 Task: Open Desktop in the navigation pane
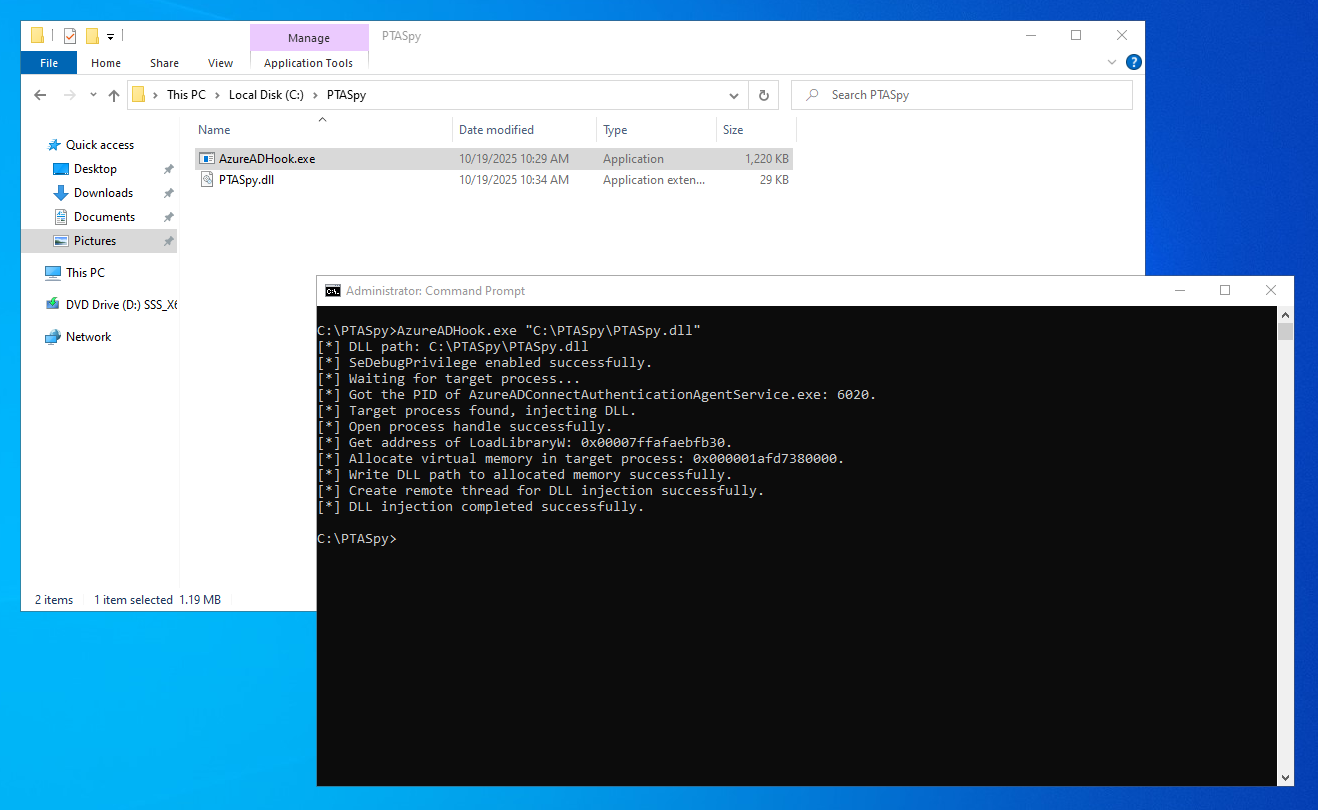(x=95, y=169)
